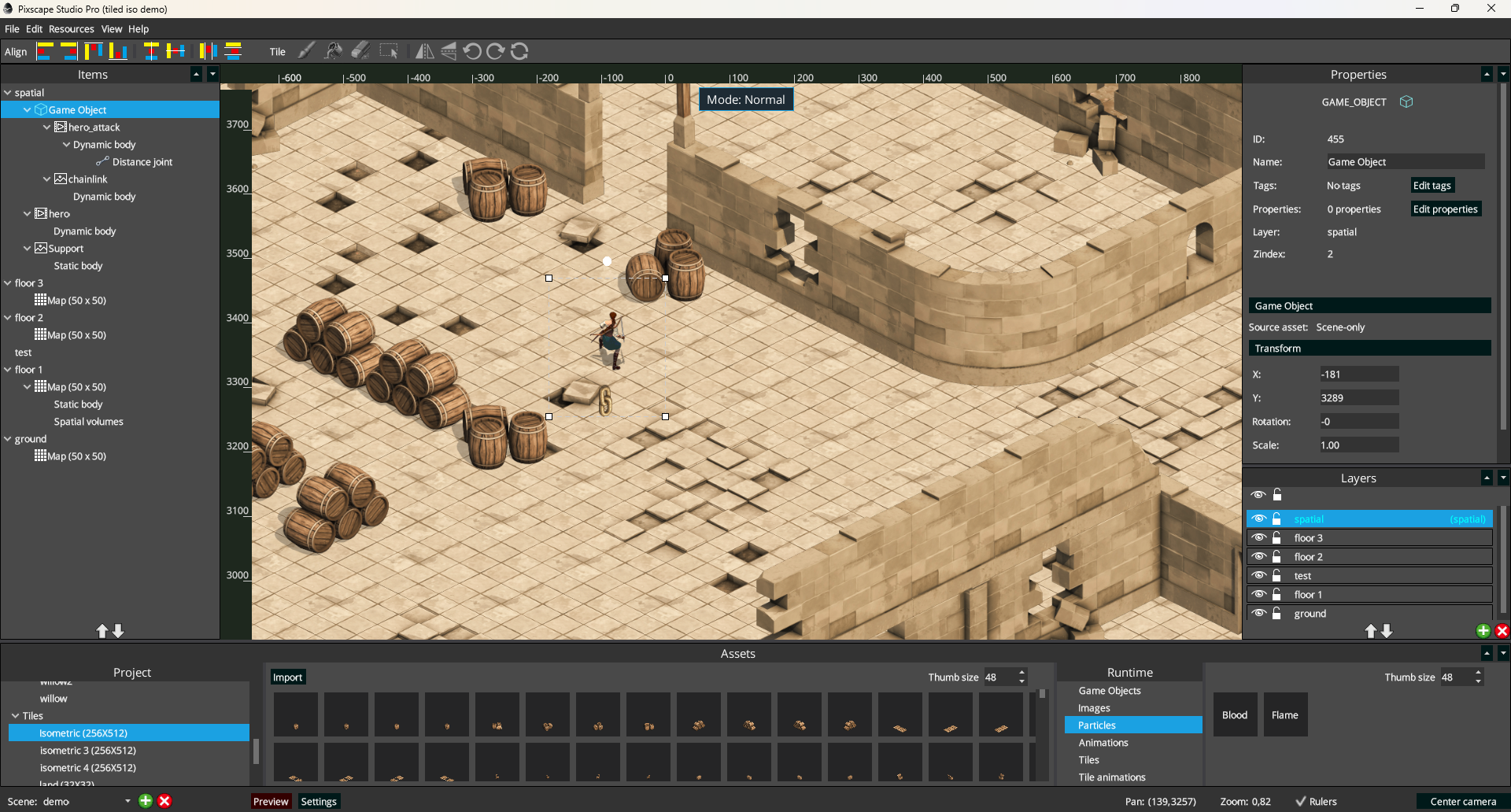Collapse the hero_attack tree node

coord(47,127)
